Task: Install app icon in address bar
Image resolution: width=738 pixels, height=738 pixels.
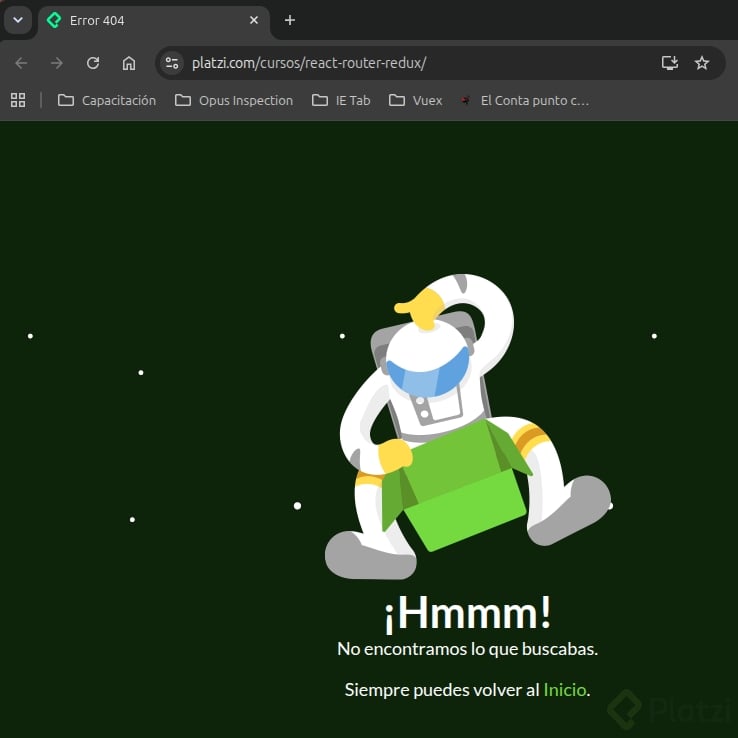Action: [x=669, y=63]
